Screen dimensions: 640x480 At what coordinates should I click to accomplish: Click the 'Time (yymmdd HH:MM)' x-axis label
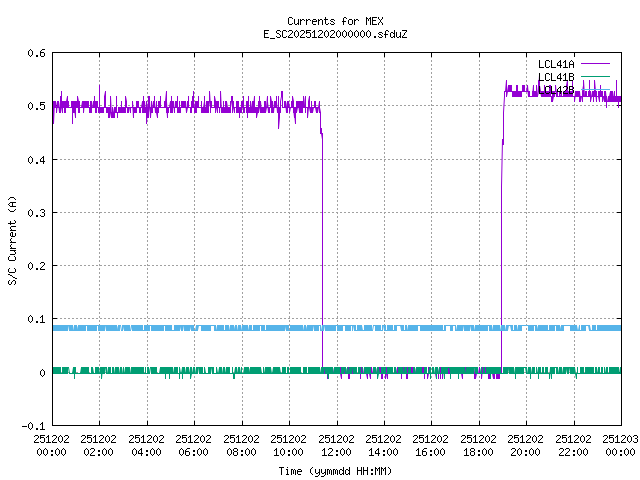point(335,469)
